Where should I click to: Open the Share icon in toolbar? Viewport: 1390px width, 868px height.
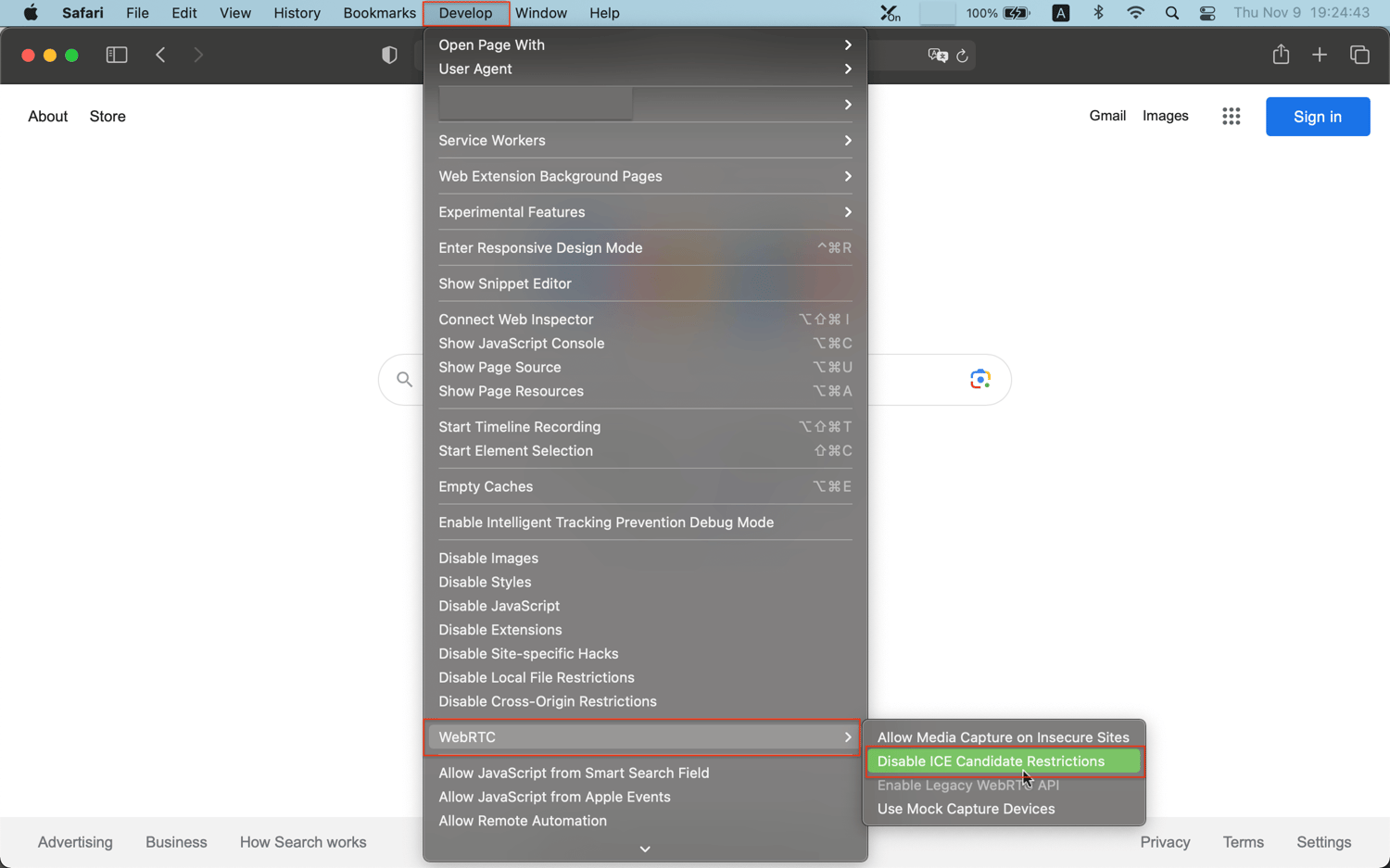[x=1281, y=55]
